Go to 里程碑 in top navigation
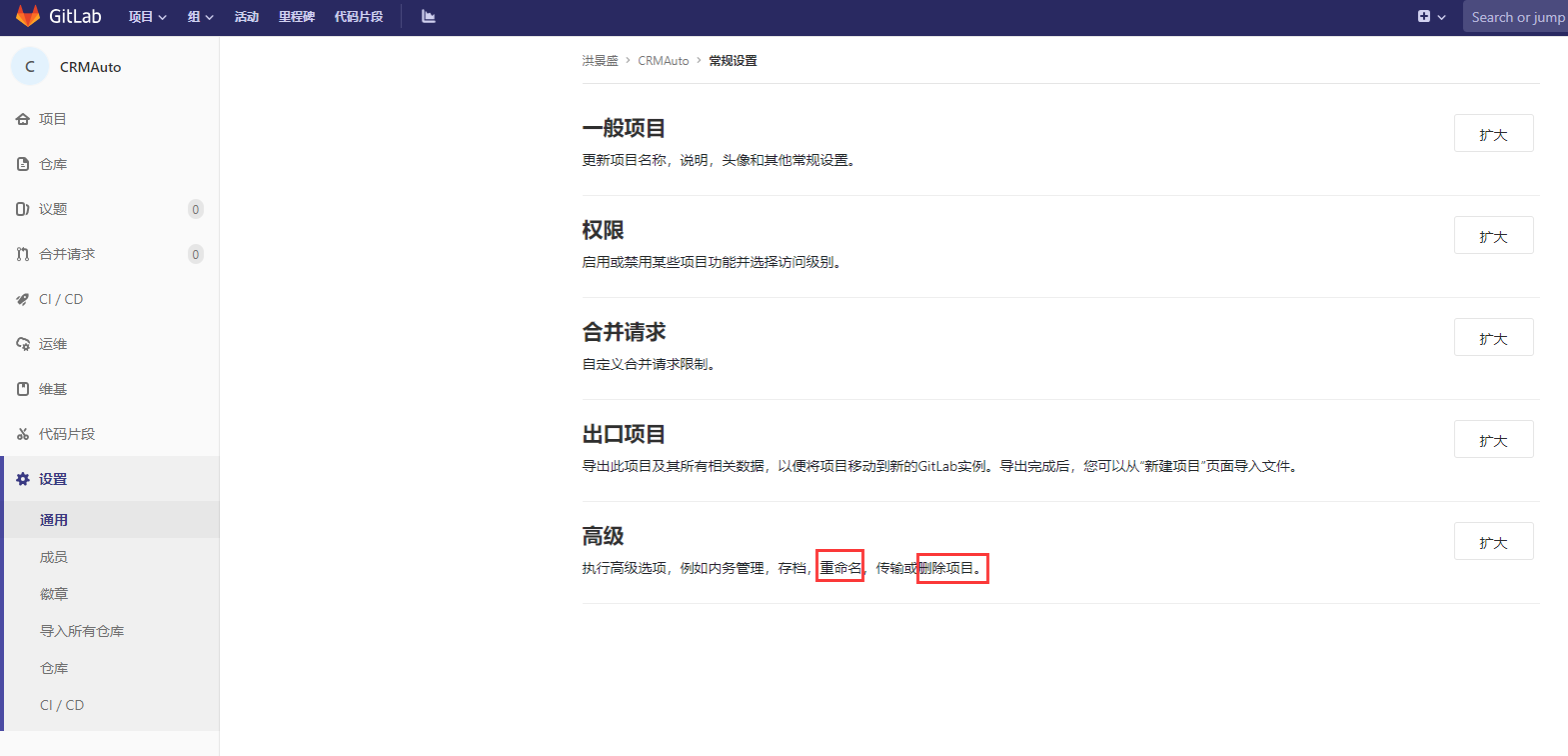 pos(297,17)
